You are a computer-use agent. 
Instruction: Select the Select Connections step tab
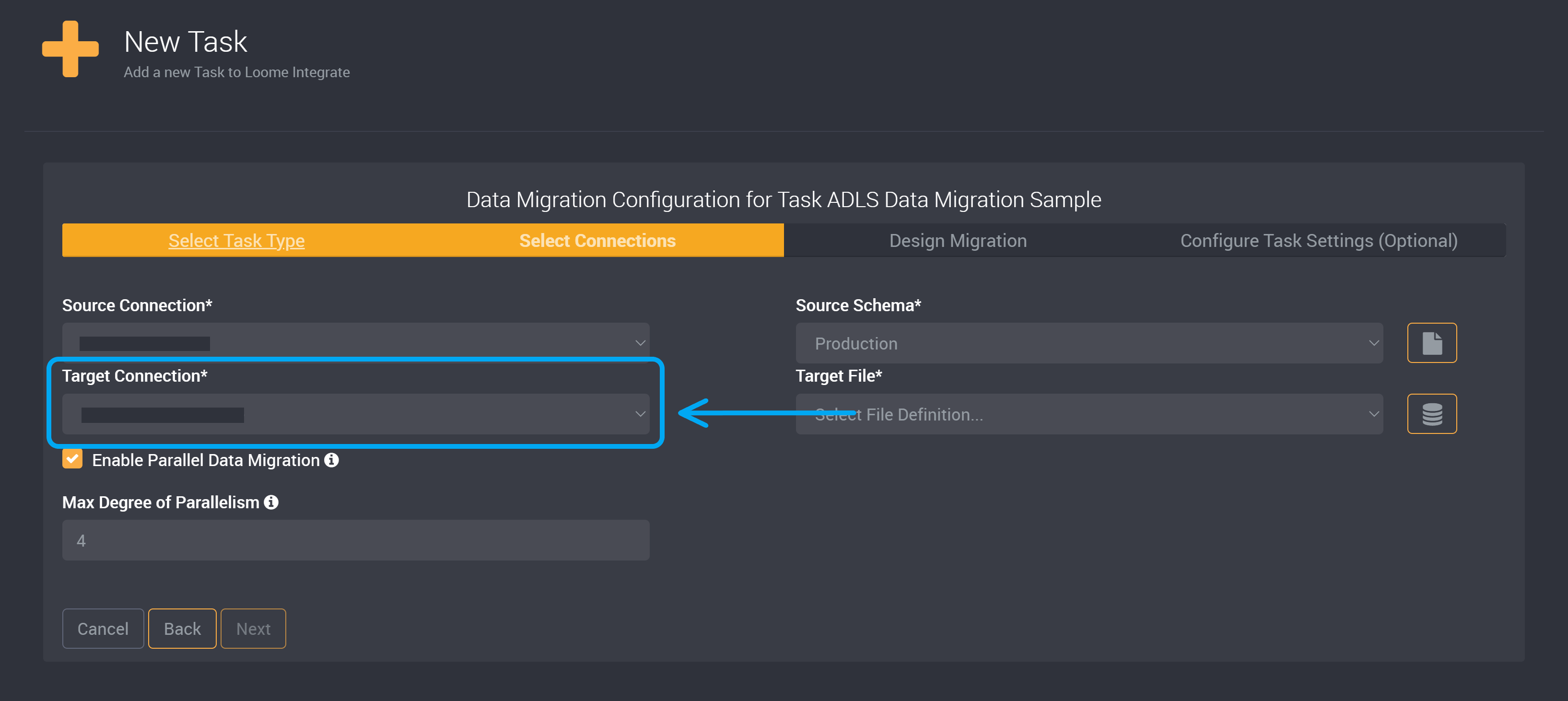(597, 240)
